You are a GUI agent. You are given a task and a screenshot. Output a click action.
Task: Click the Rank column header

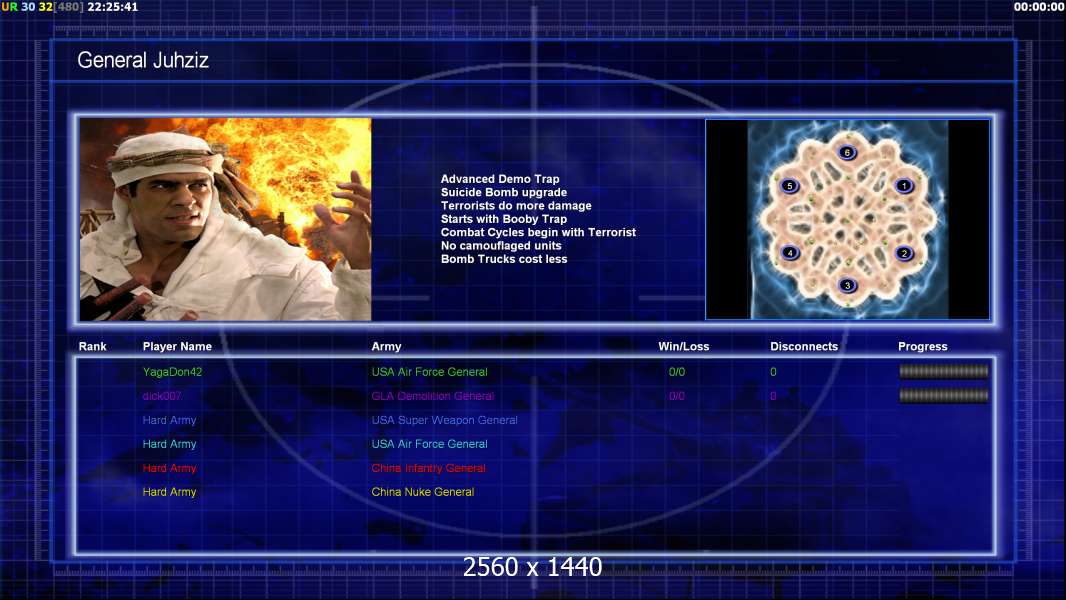tap(92, 346)
